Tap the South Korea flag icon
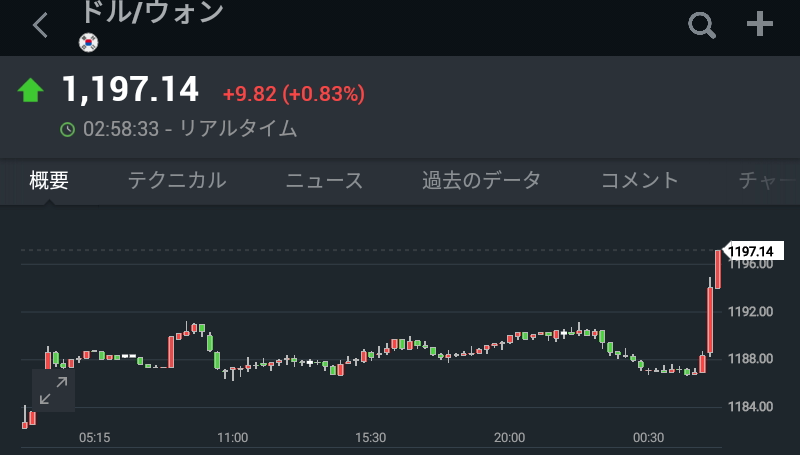Viewport: 800px width, 455px height. tap(89, 42)
